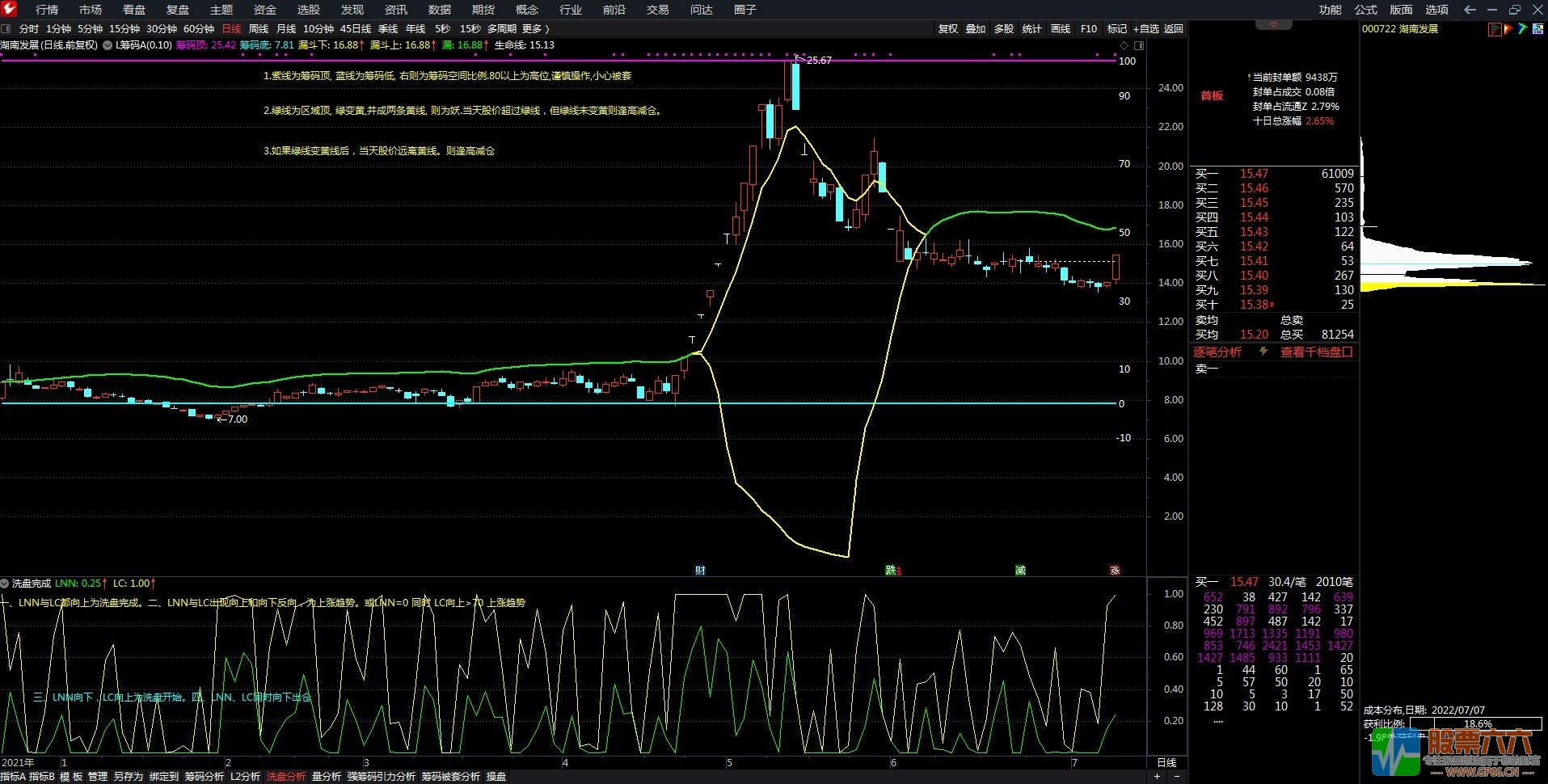This screenshot has width=1548, height=784.
Task: Select the 洗盘分析 indicator tab
Action: [286, 776]
